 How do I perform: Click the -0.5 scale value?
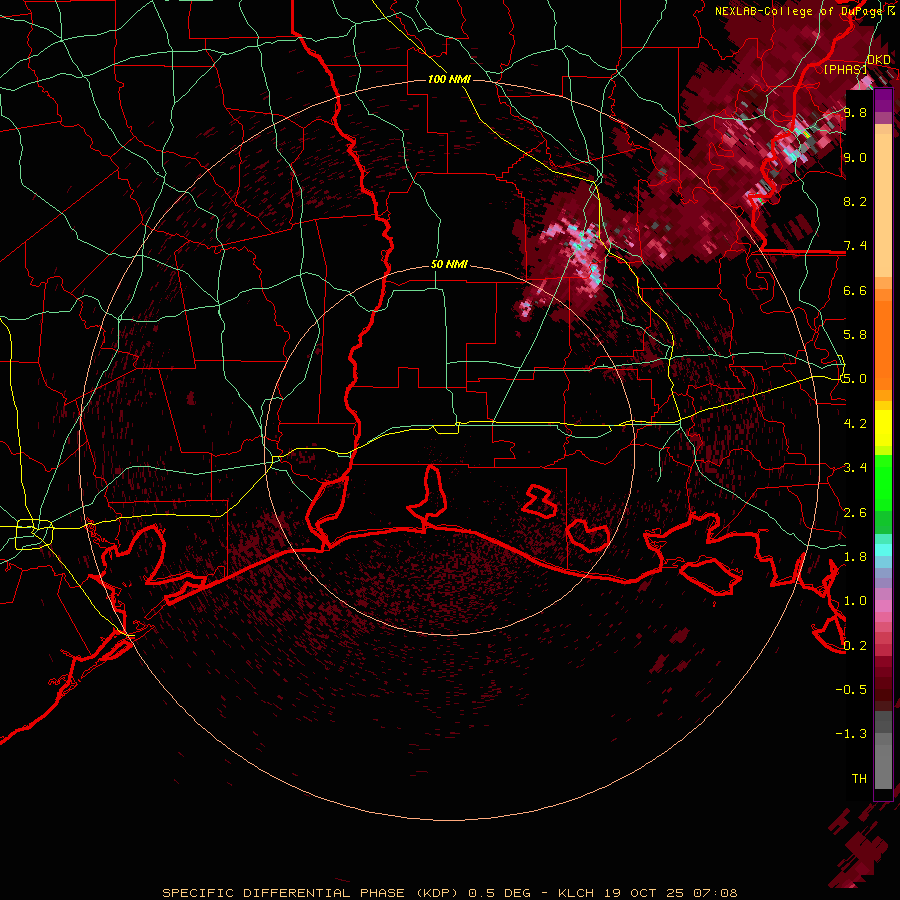(851, 690)
